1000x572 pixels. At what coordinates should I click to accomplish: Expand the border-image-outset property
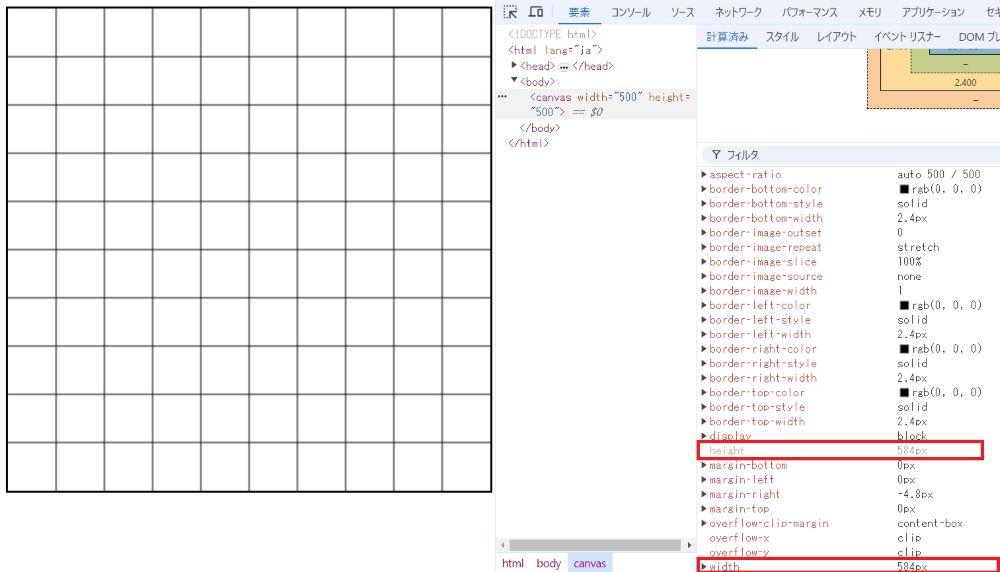pyautogui.click(x=704, y=233)
